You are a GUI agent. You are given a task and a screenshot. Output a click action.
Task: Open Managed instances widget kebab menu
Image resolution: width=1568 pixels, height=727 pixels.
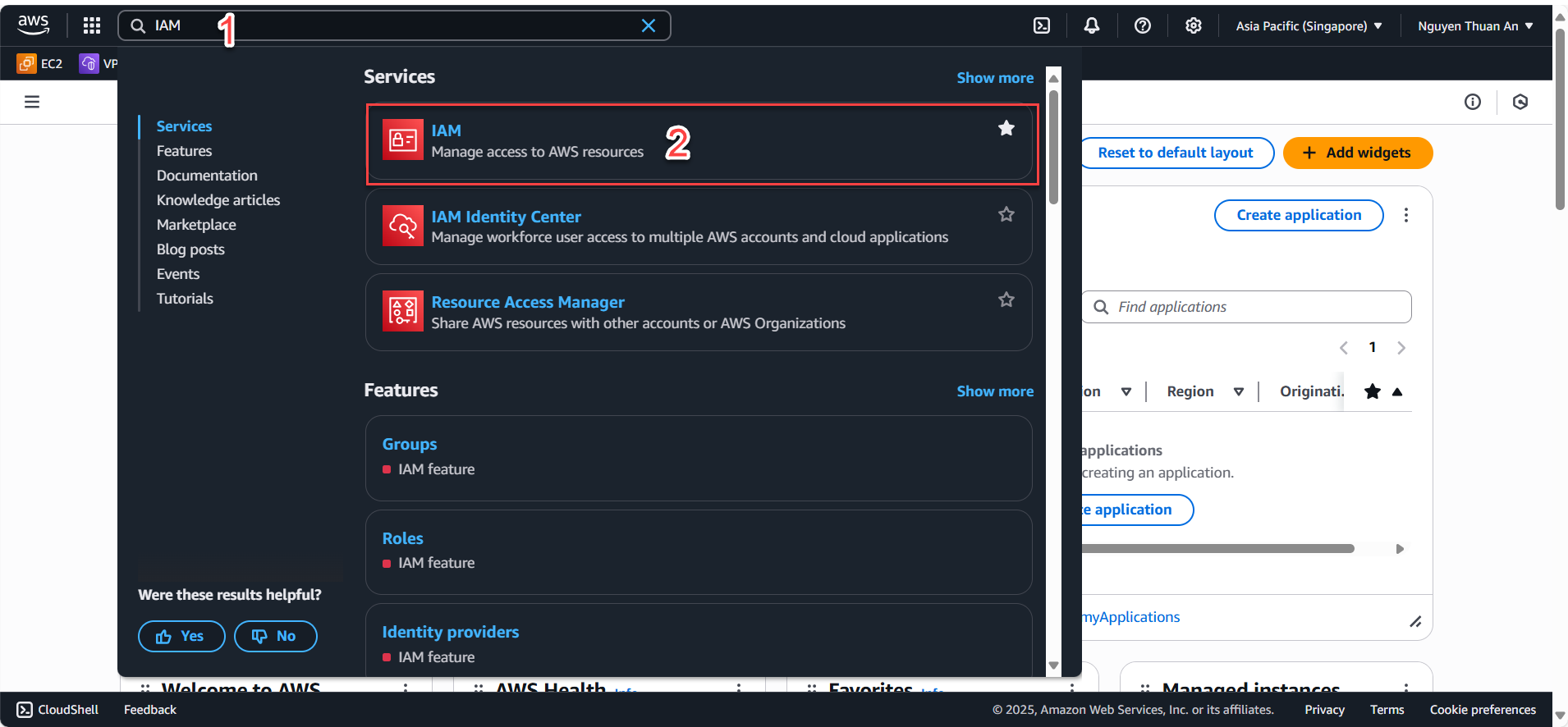(1406, 688)
